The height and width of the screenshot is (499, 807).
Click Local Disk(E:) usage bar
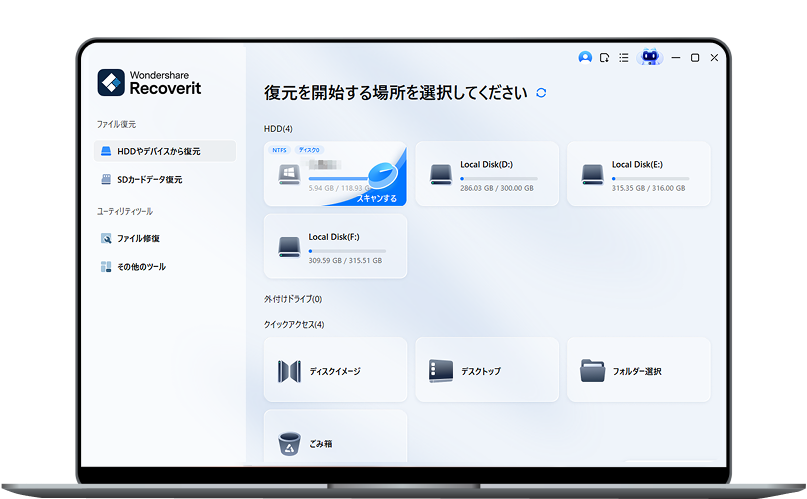click(651, 179)
